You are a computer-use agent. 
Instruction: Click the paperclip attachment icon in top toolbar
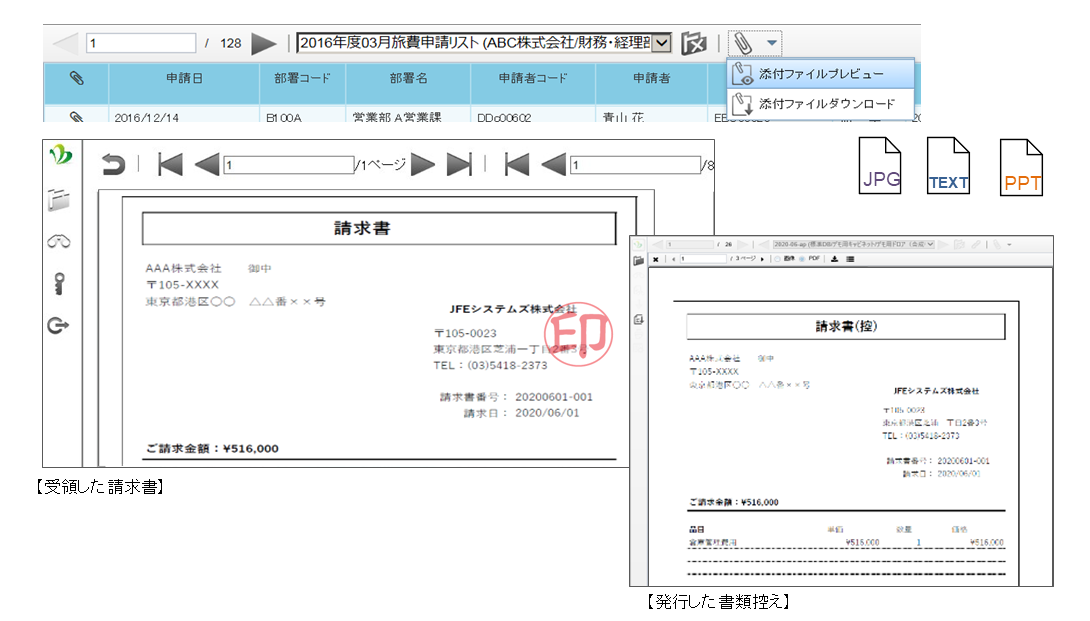click(742, 43)
